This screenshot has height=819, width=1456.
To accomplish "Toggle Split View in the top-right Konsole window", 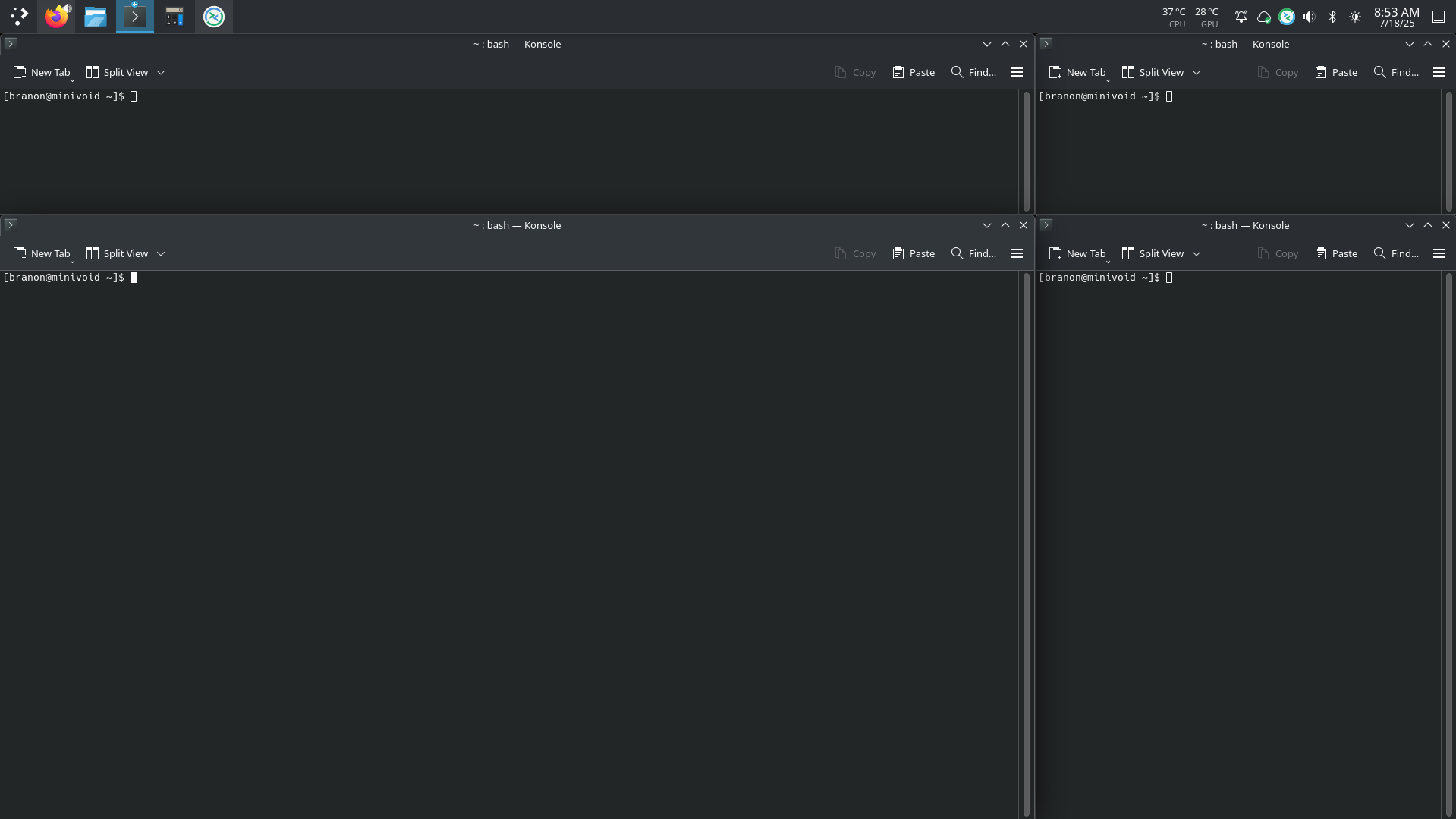I will tap(1153, 72).
